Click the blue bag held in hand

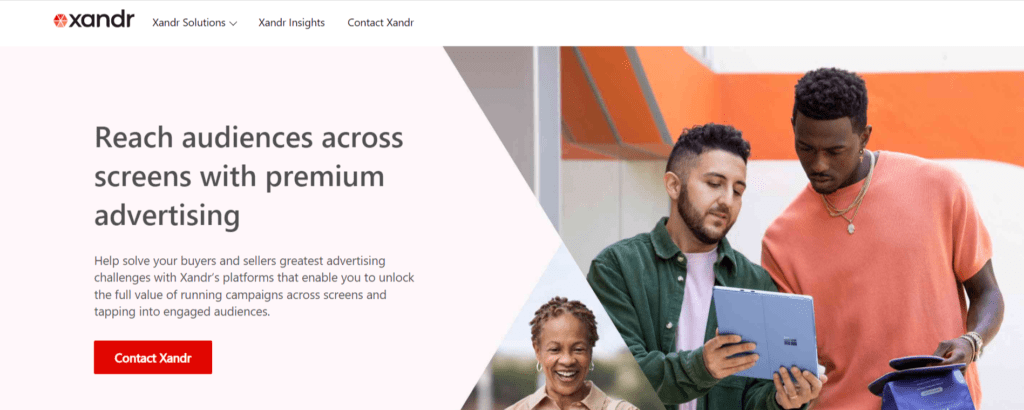pos(918,384)
